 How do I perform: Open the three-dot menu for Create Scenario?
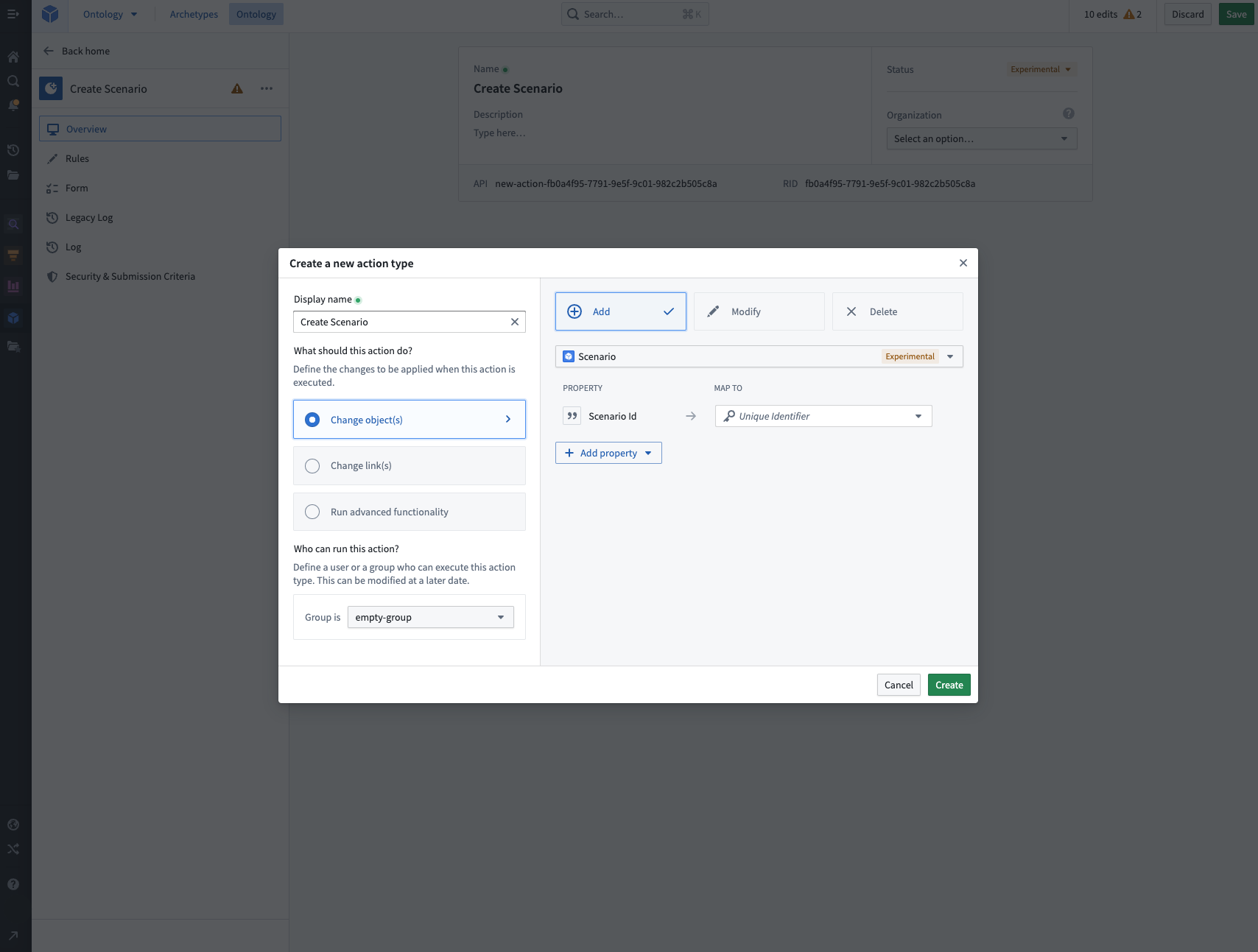click(x=267, y=88)
